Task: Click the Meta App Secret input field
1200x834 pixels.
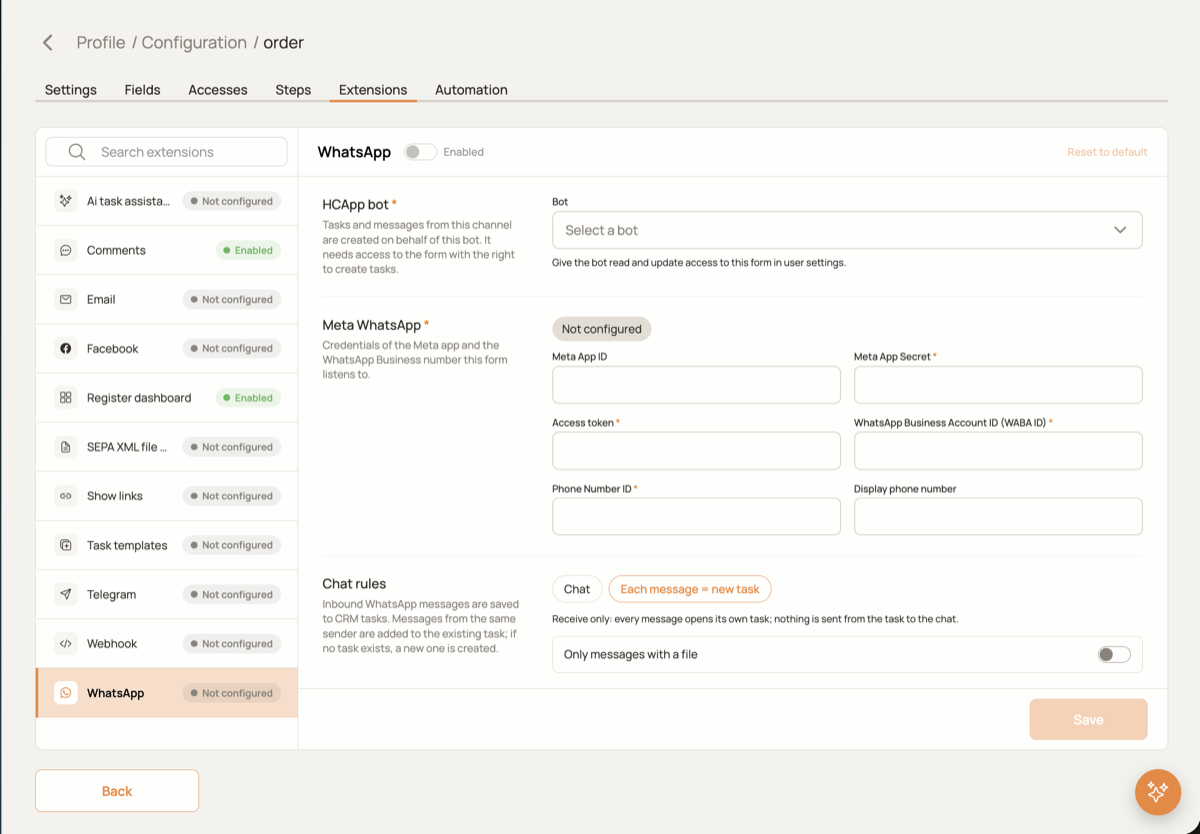Action: [x=998, y=385]
